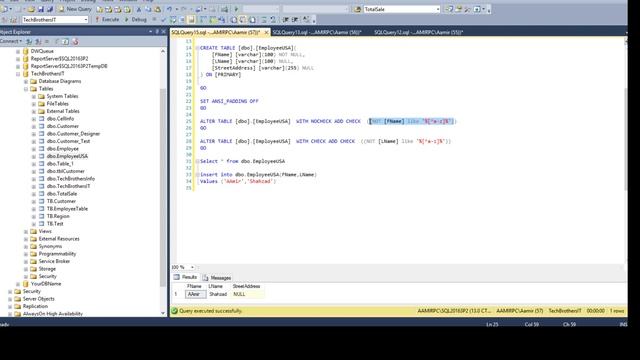Toggle Include Actual Execution Plan
Viewport: 640px width, 360px height.
[x=203, y=20]
